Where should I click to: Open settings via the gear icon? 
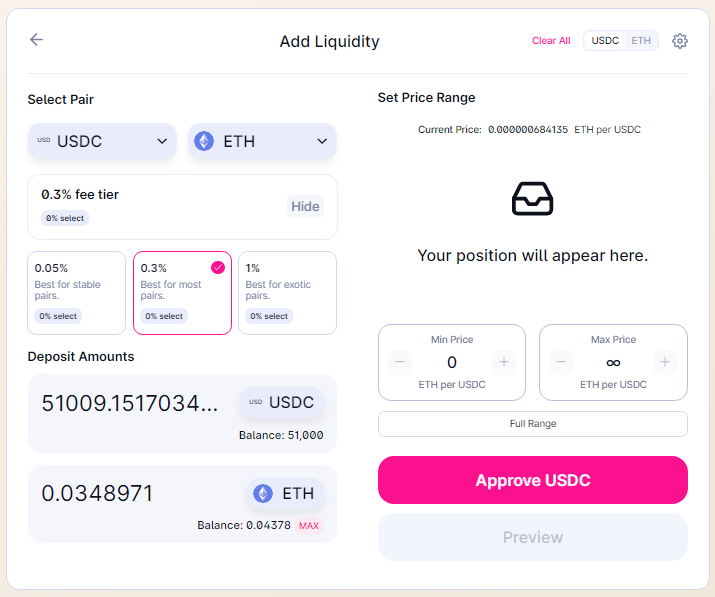point(679,41)
